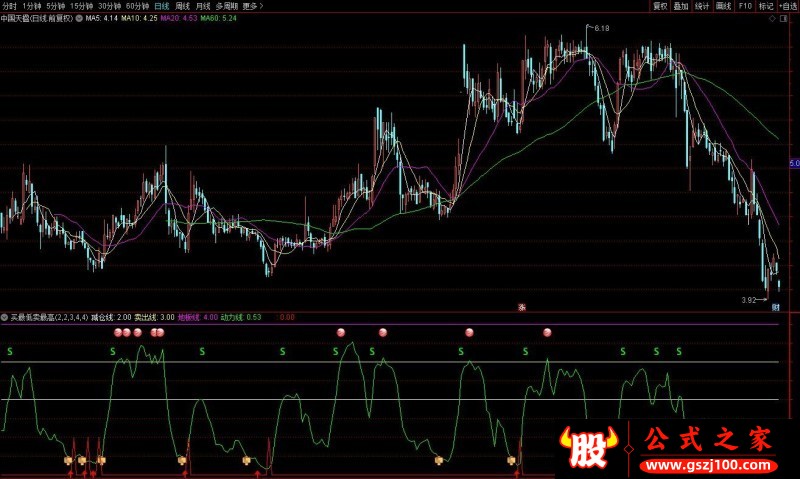The width and height of the screenshot is (800, 479).
Task: Click the 3.92 low price label
Action: pos(747,299)
